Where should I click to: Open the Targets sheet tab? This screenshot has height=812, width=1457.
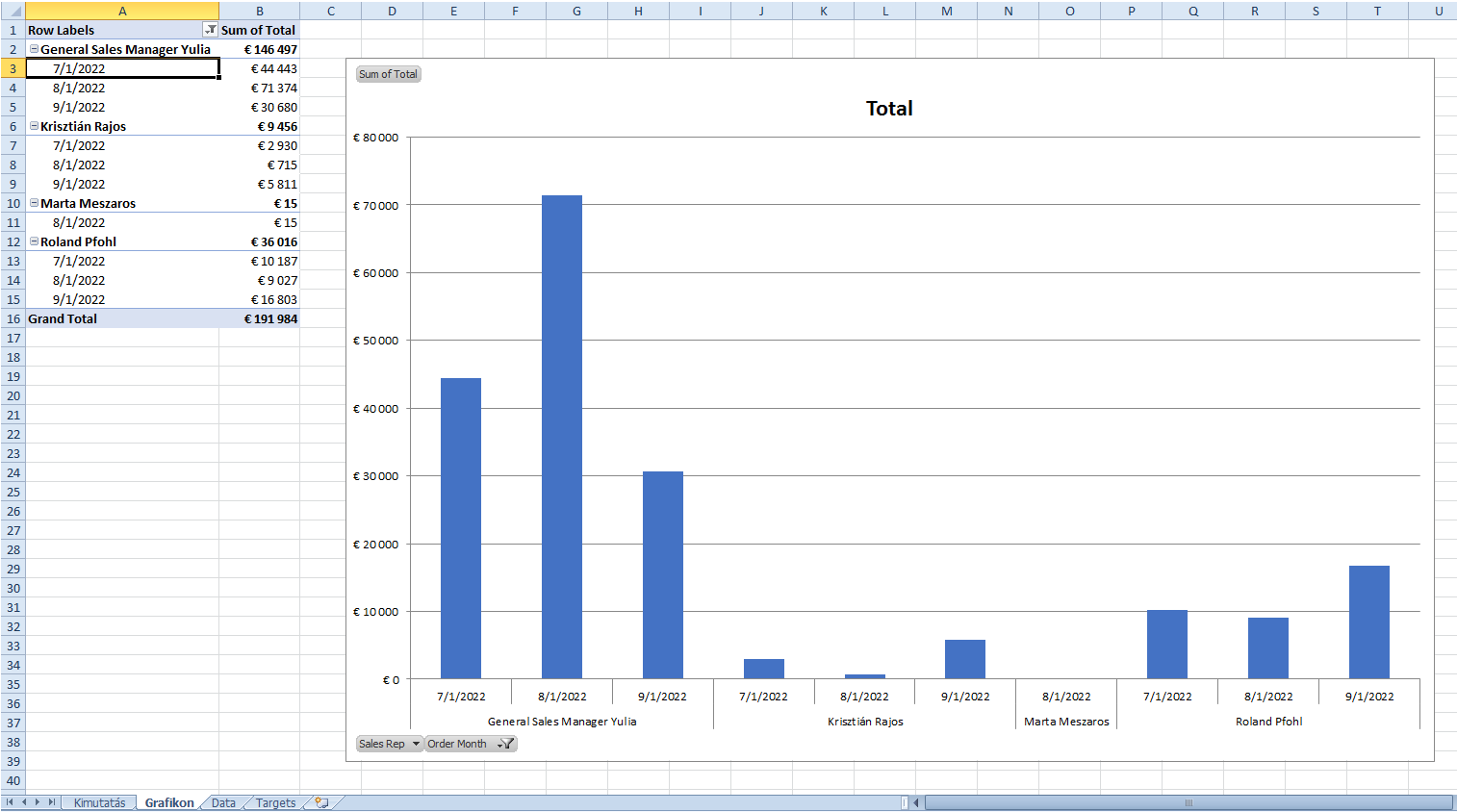coord(275,802)
